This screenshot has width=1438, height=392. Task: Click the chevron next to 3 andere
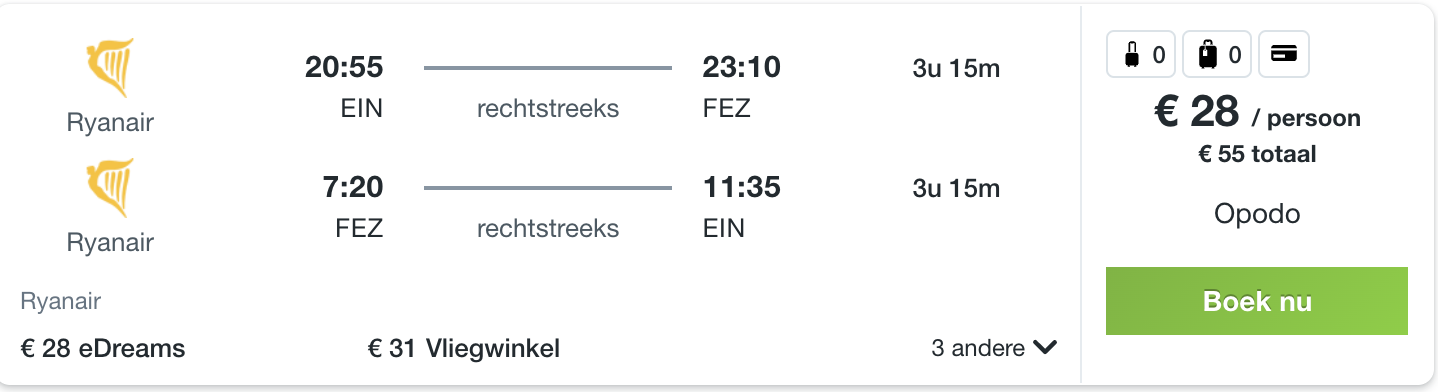point(1045,348)
